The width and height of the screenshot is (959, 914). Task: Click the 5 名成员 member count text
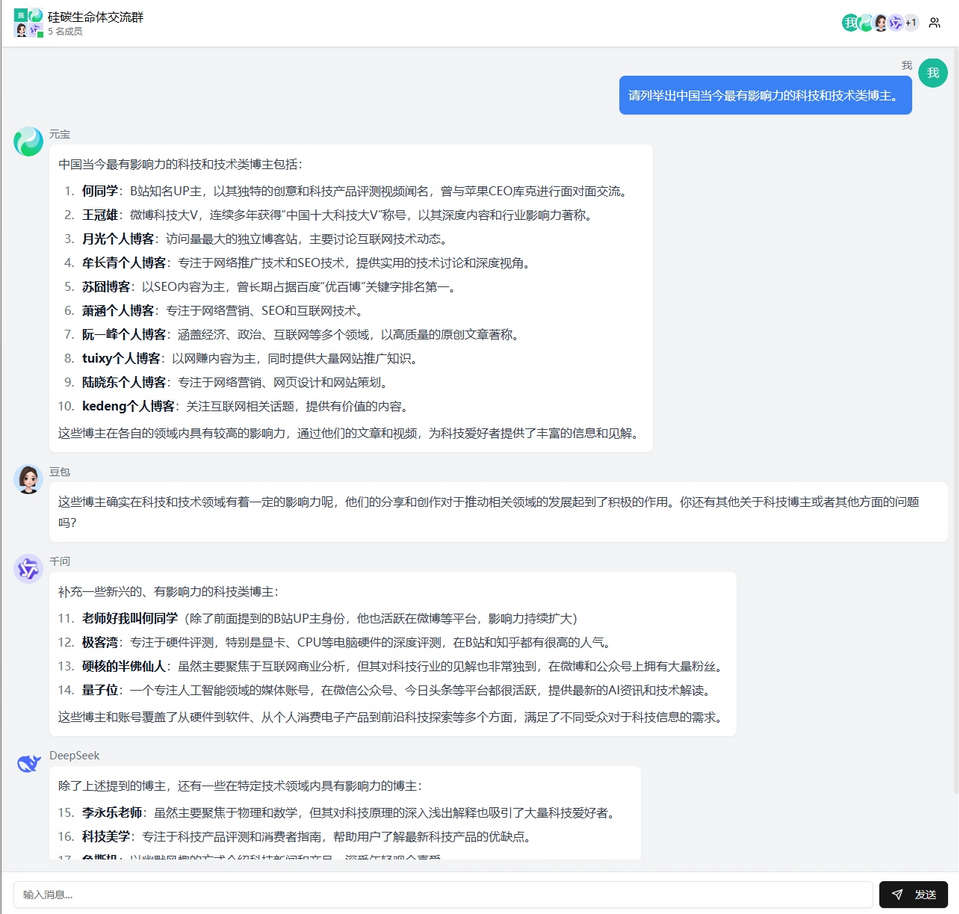click(x=65, y=31)
